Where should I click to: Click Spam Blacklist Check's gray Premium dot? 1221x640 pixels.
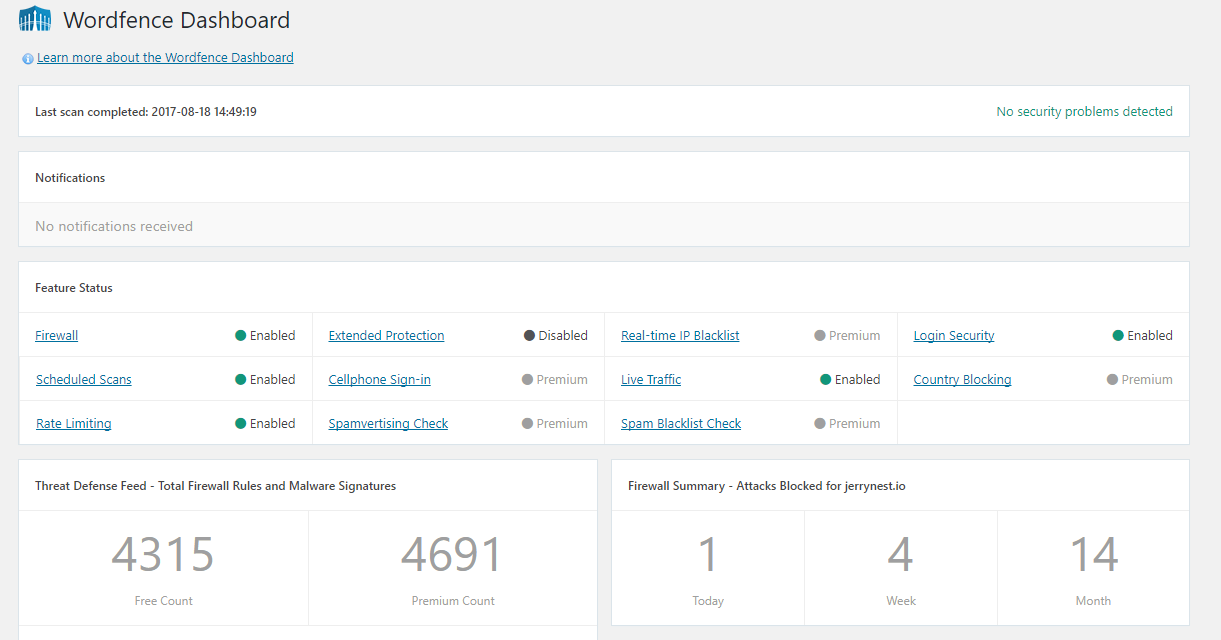coord(820,424)
